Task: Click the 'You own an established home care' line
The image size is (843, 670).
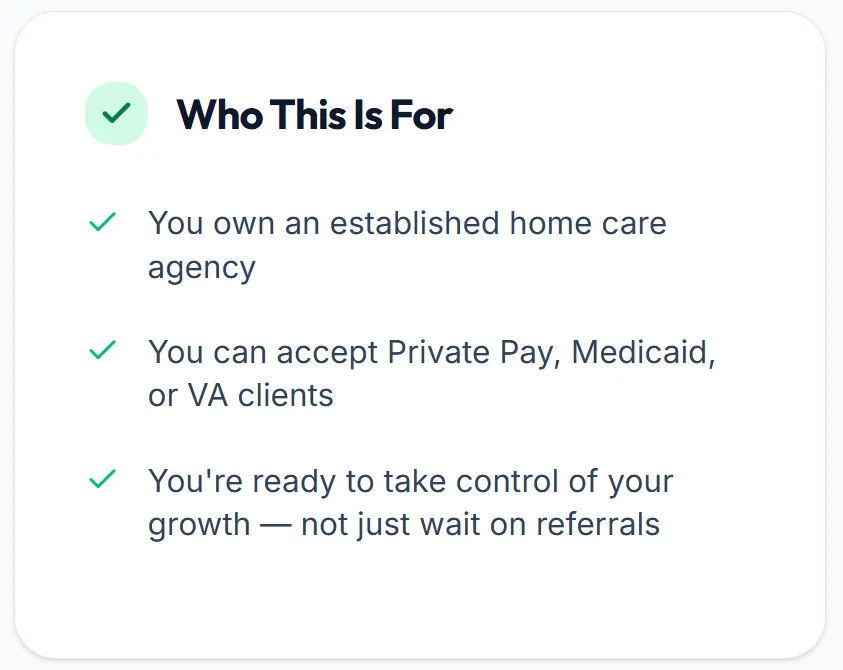Action: tap(407, 223)
